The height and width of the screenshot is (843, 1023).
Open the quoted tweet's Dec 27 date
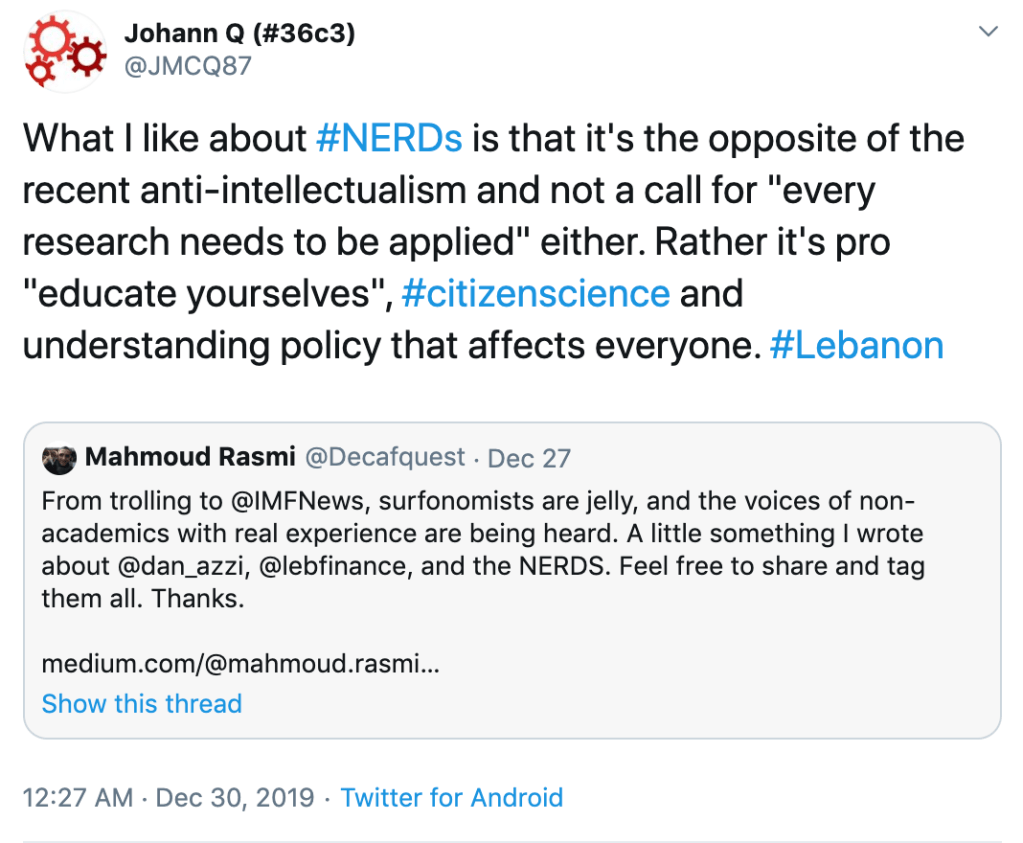[x=529, y=459]
